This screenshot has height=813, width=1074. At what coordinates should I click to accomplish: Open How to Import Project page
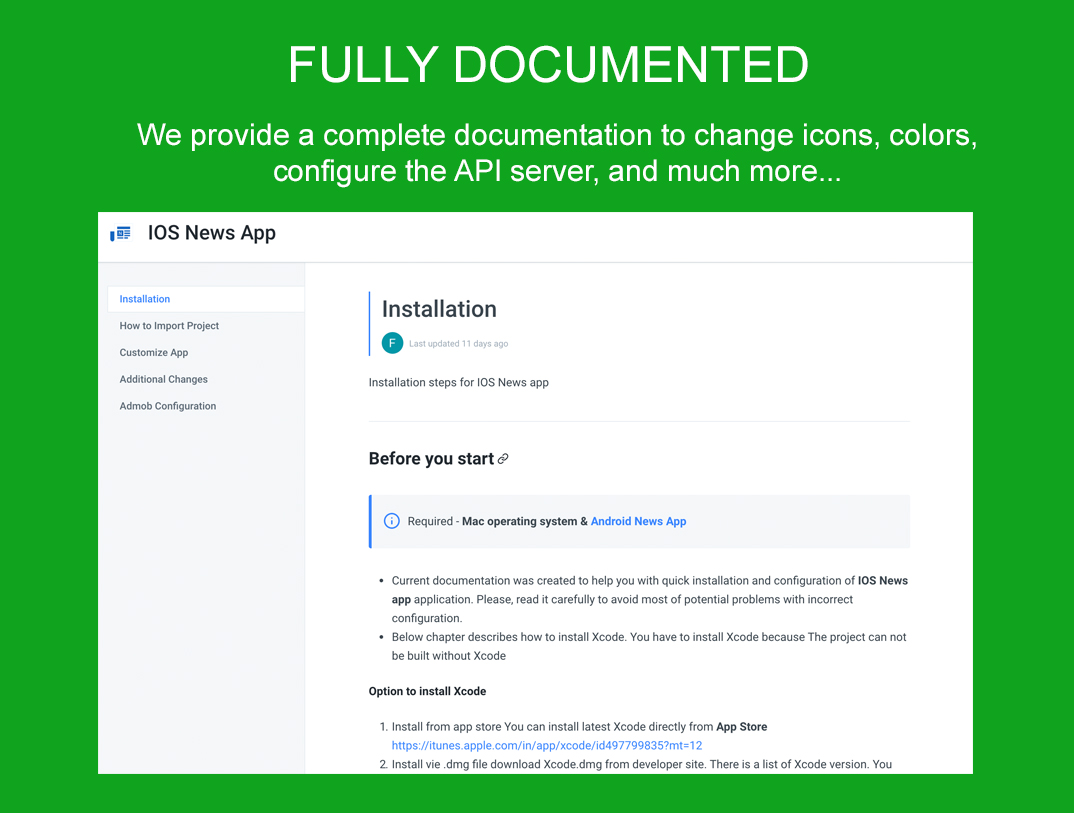tap(169, 326)
